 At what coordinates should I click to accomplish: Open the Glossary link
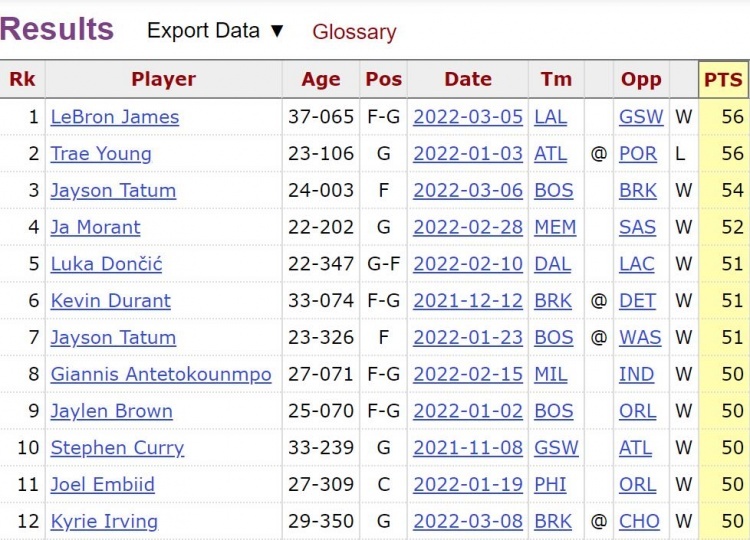[x=354, y=32]
